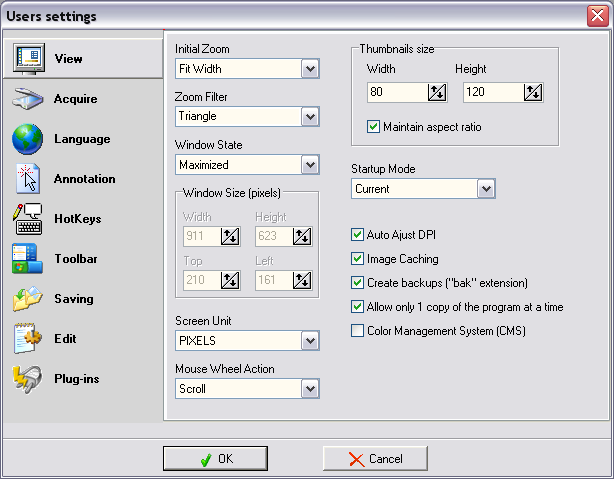Screen dimensions: 614x479
Task: Select the Language globe icon
Action: click(27, 139)
